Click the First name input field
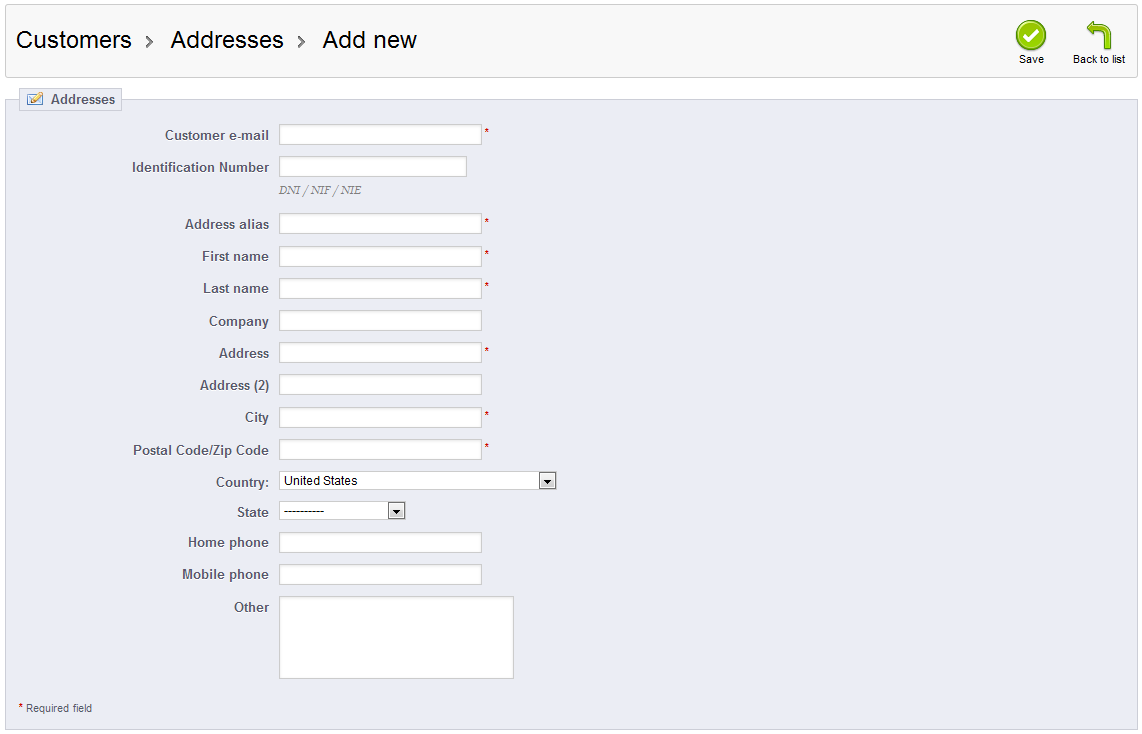The height and width of the screenshot is (734, 1142). [380, 256]
